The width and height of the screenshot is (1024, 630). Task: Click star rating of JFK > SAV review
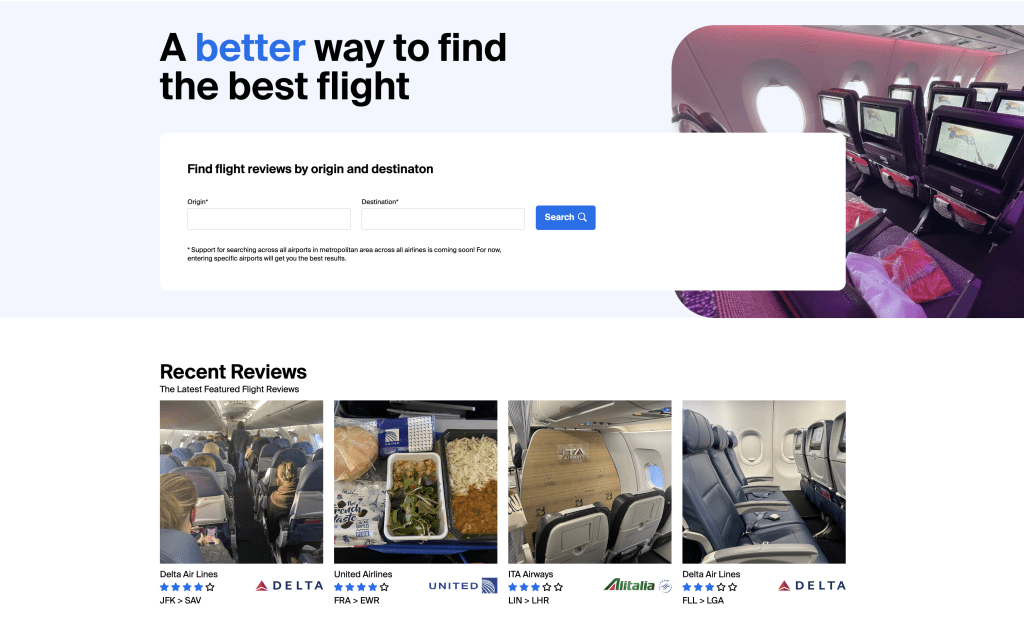(x=187, y=587)
